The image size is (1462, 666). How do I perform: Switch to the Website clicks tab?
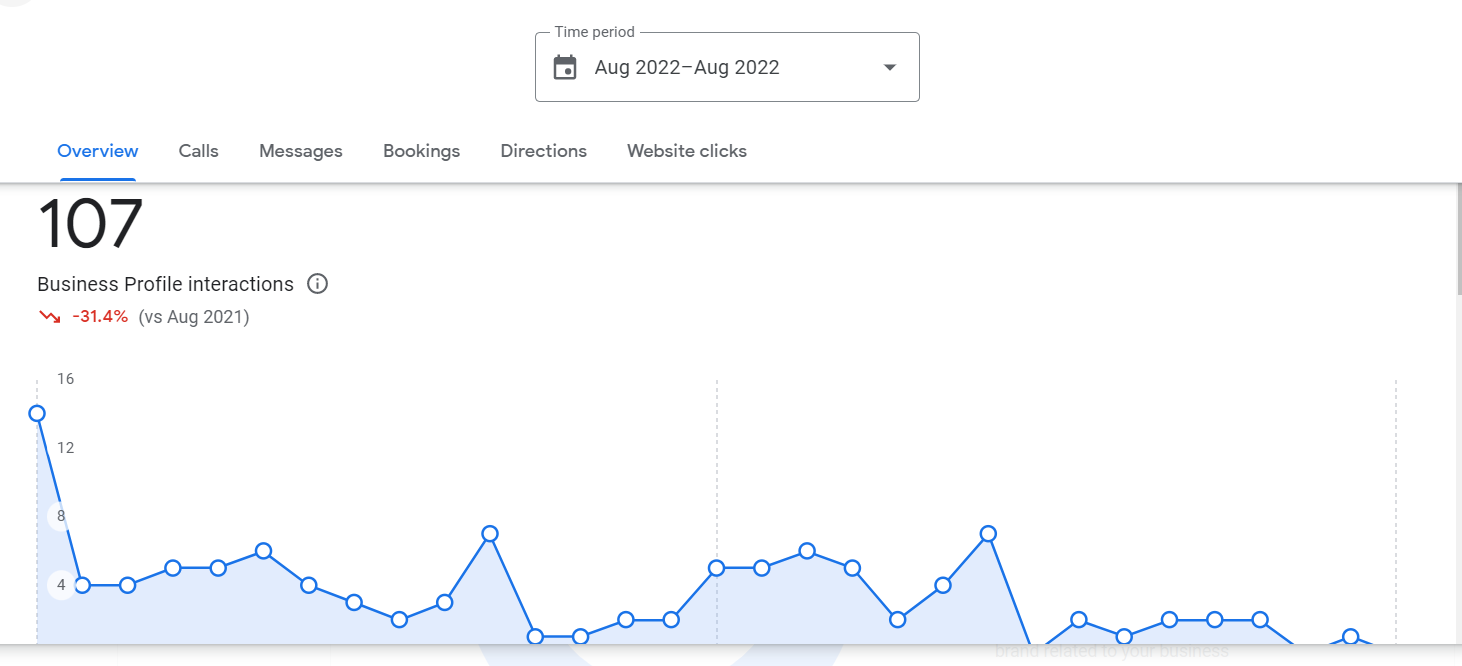click(x=687, y=151)
